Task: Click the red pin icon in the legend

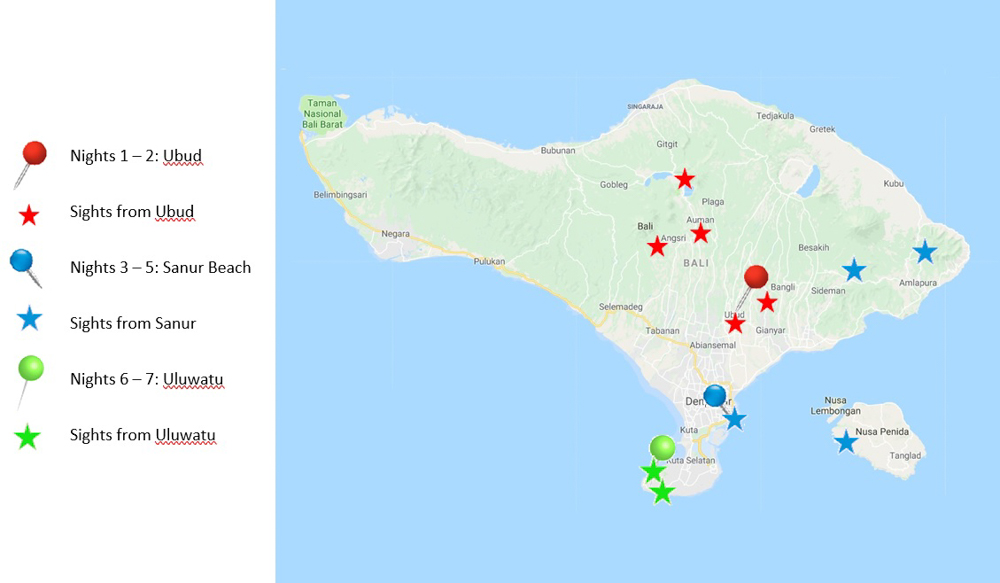Action: point(32,157)
